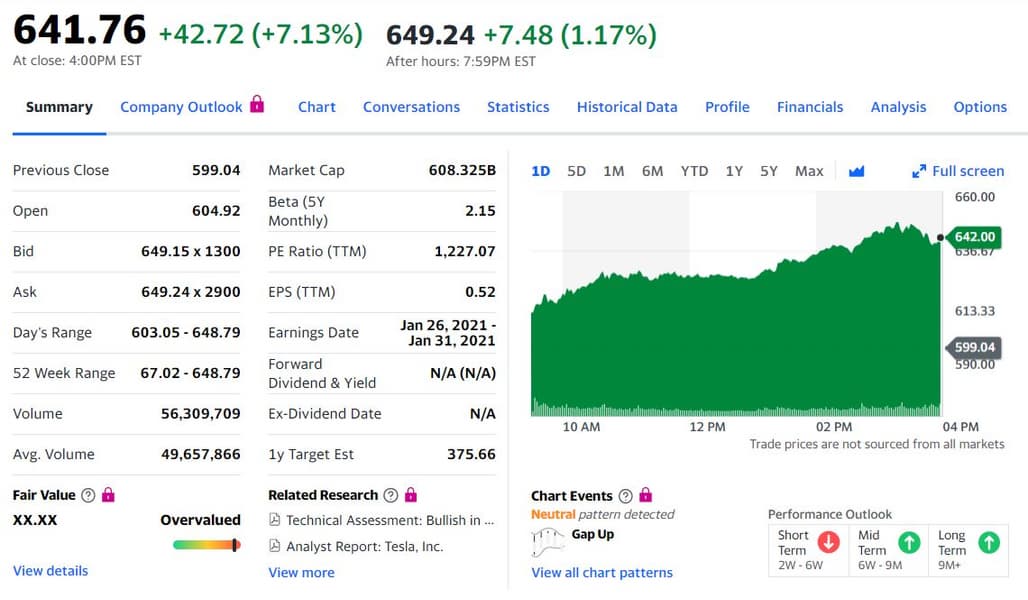Switch chart range to YTD
The image size is (1028, 600).
694,171
